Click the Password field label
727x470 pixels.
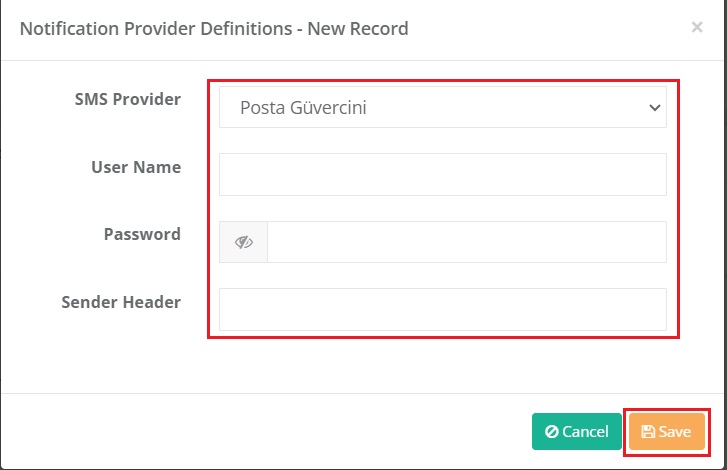click(142, 234)
